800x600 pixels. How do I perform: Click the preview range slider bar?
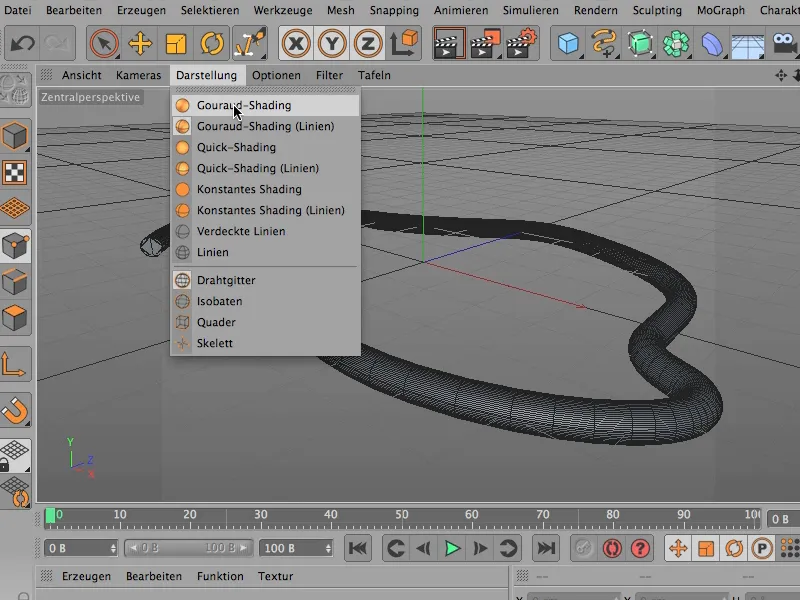[x=189, y=548]
